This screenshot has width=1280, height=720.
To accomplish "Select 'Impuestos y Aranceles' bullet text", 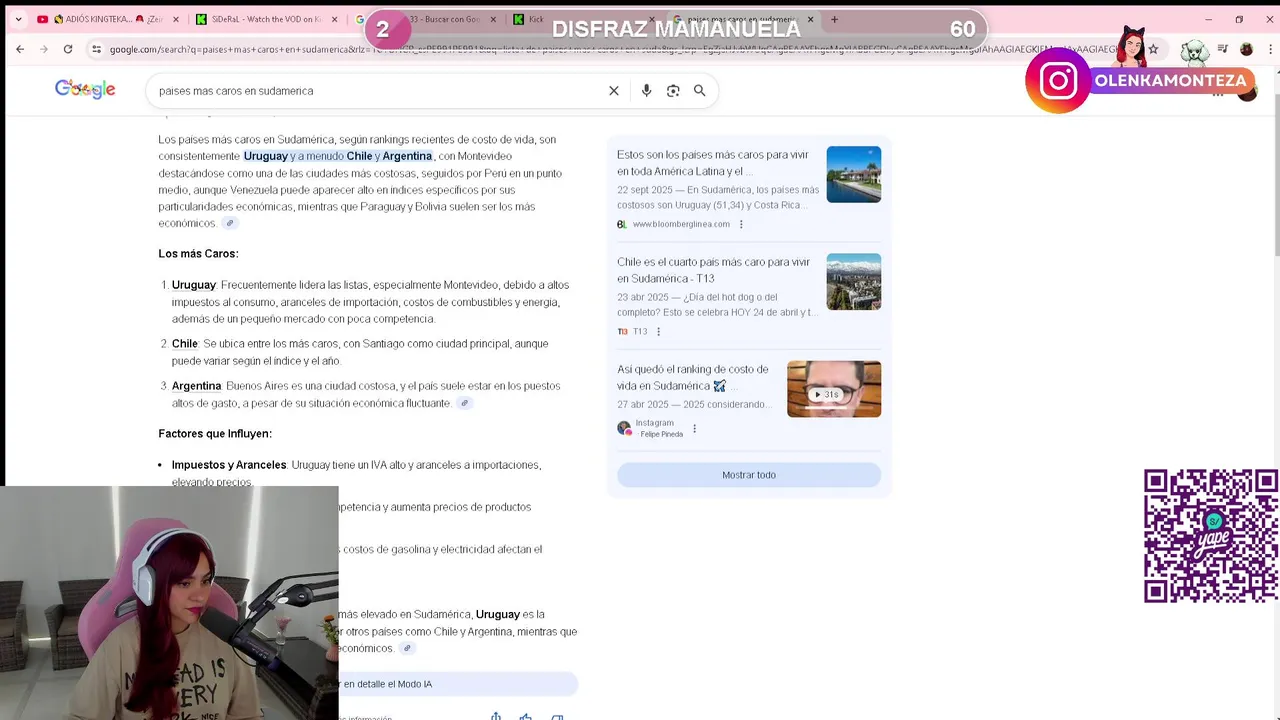I will [229, 465].
